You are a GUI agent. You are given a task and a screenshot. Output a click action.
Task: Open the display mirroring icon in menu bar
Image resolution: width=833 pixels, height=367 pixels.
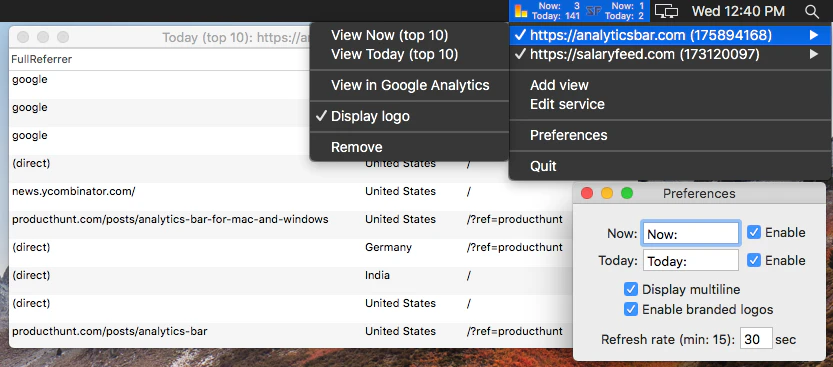pyautogui.click(x=667, y=11)
